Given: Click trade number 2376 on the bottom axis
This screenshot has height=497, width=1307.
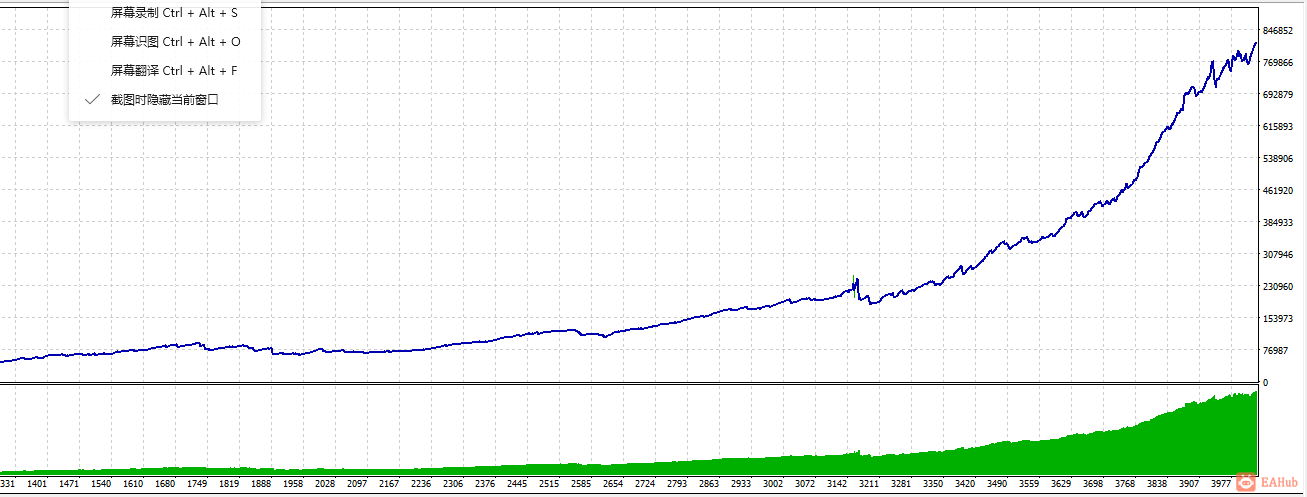Looking at the screenshot, I should 485,484.
